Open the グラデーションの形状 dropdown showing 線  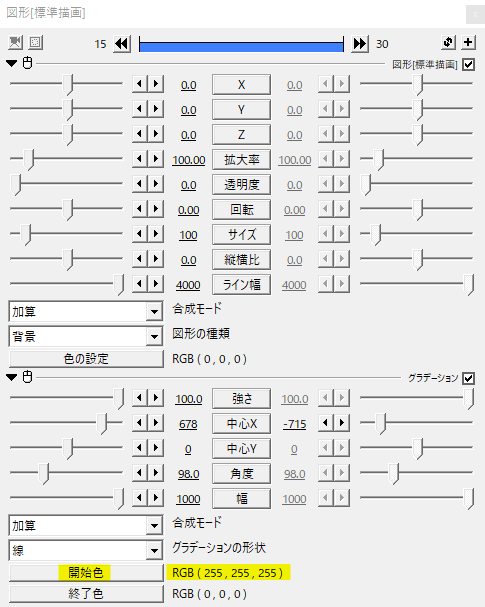tap(86, 550)
